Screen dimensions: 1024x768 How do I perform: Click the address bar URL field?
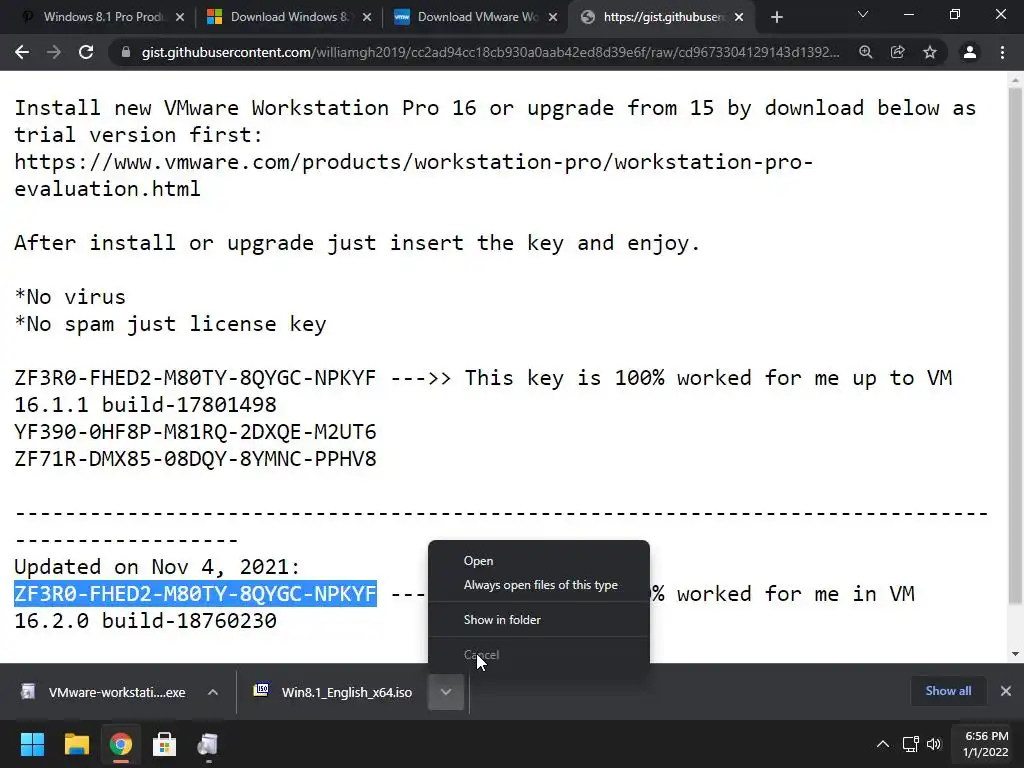(x=490, y=52)
